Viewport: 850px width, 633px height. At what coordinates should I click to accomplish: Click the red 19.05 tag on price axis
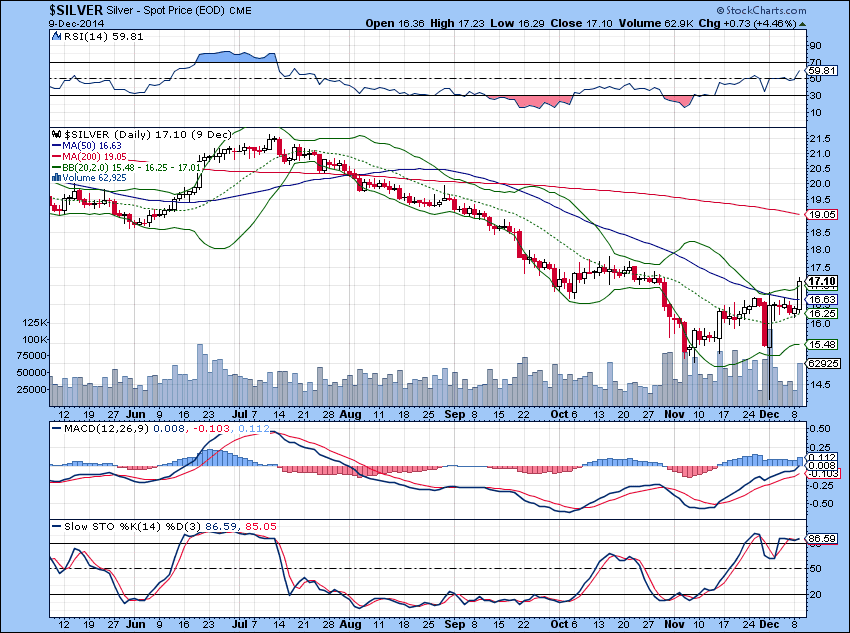(x=822, y=214)
